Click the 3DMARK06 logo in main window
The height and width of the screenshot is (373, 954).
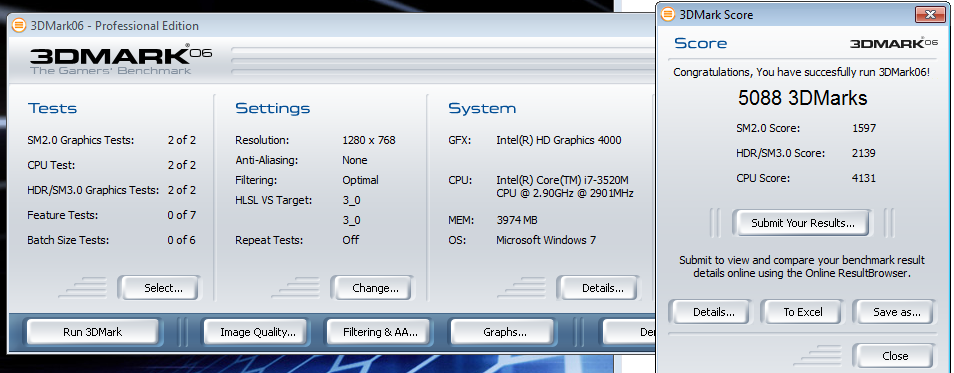click(120, 59)
